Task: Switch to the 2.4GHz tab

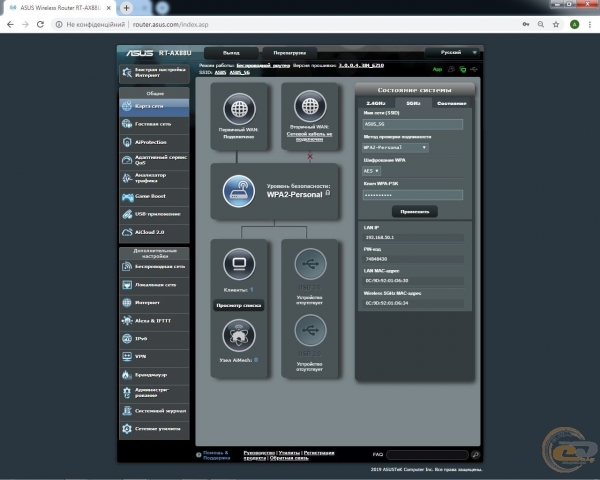Action: (x=376, y=103)
